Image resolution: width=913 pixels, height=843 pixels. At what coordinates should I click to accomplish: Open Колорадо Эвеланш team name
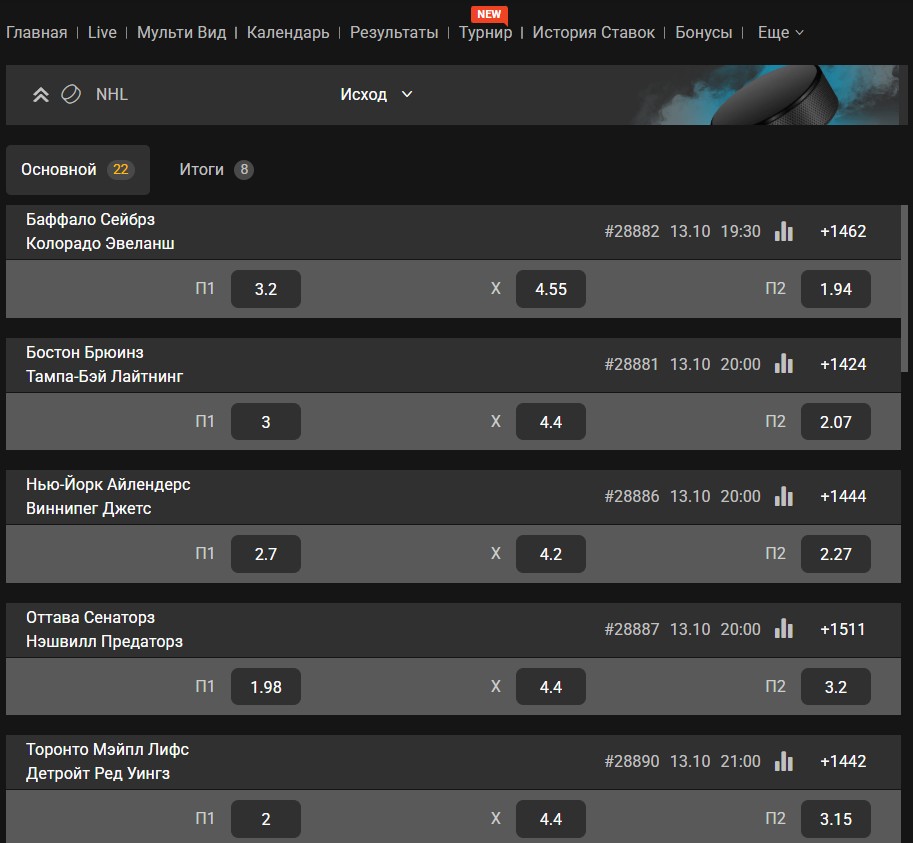tap(100, 243)
